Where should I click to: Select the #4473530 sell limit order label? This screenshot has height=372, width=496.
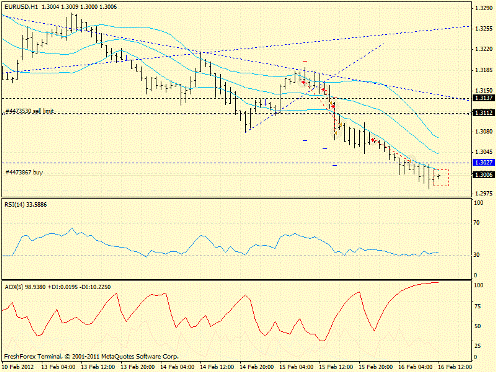30,111
